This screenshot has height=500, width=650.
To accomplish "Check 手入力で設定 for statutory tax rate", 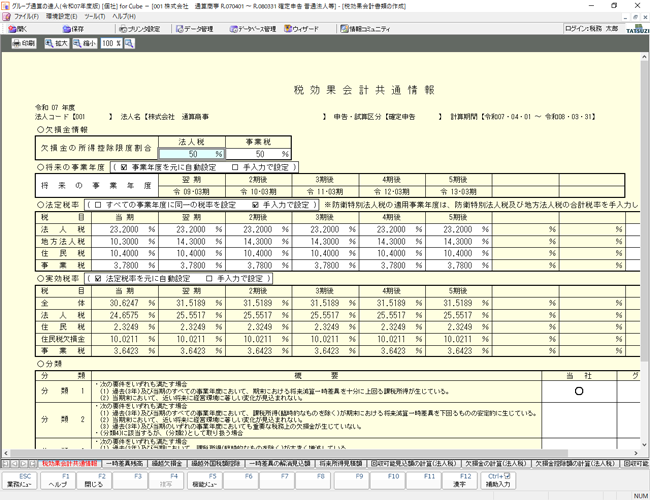I will pos(255,204).
